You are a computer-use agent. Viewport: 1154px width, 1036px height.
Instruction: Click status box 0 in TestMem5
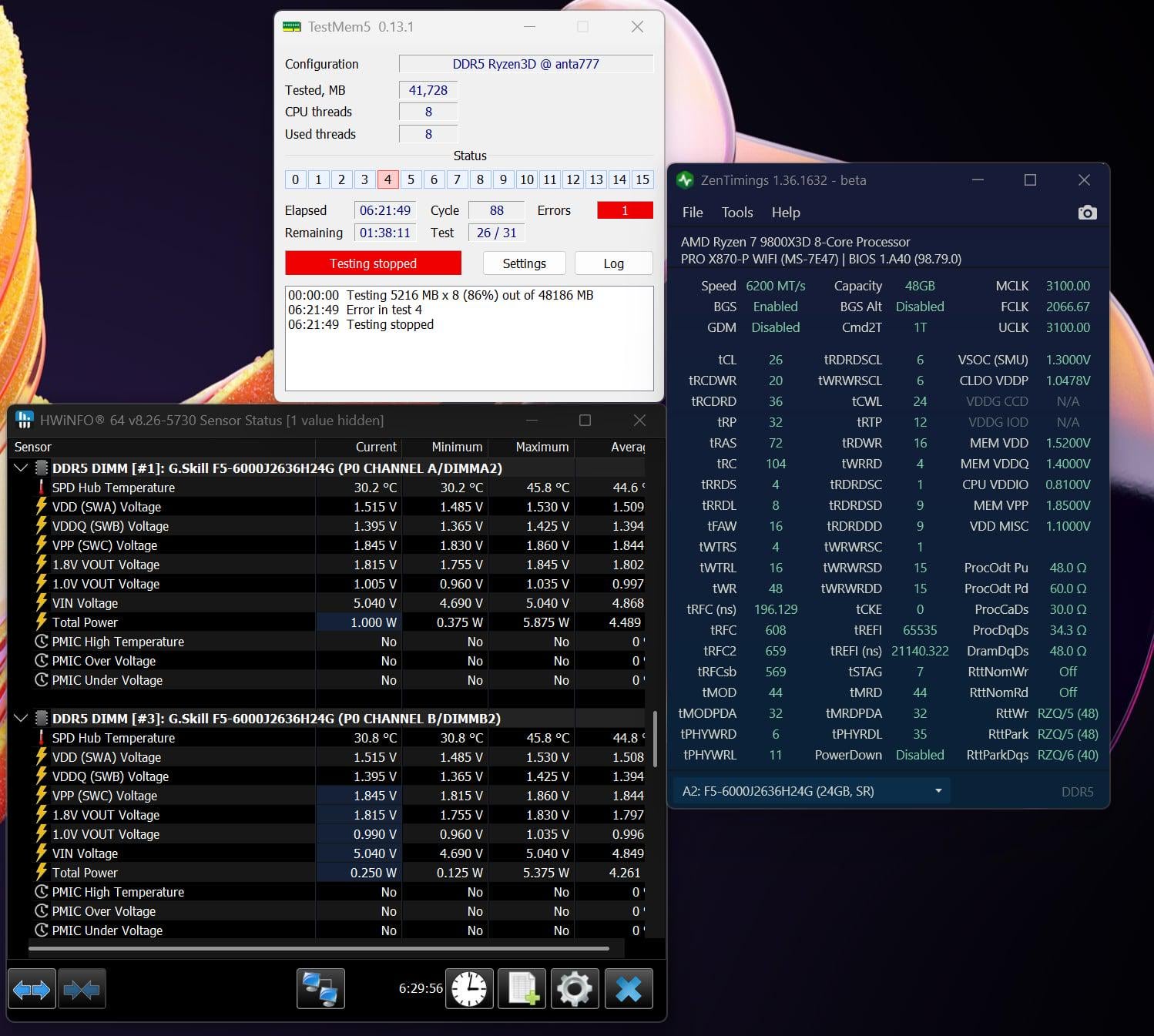[295, 179]
